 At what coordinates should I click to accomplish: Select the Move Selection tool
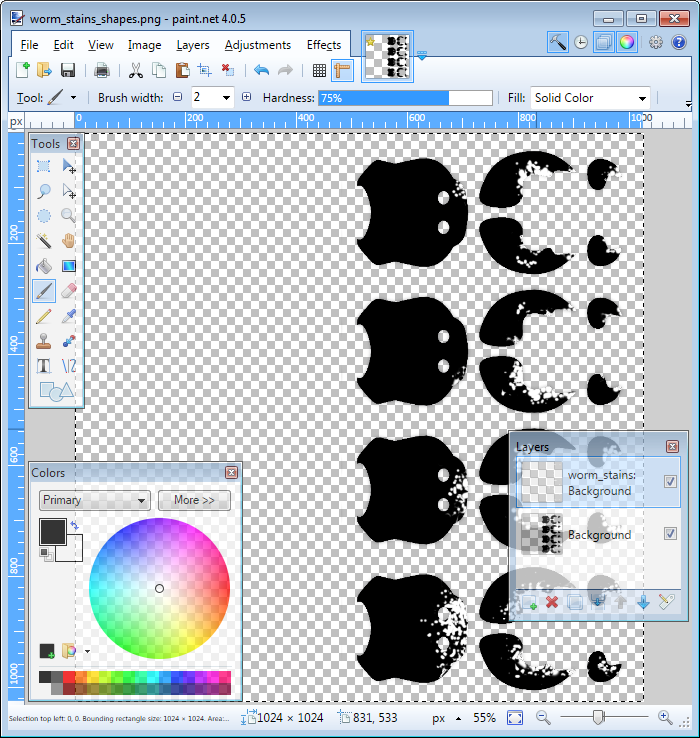coord(69,191)
